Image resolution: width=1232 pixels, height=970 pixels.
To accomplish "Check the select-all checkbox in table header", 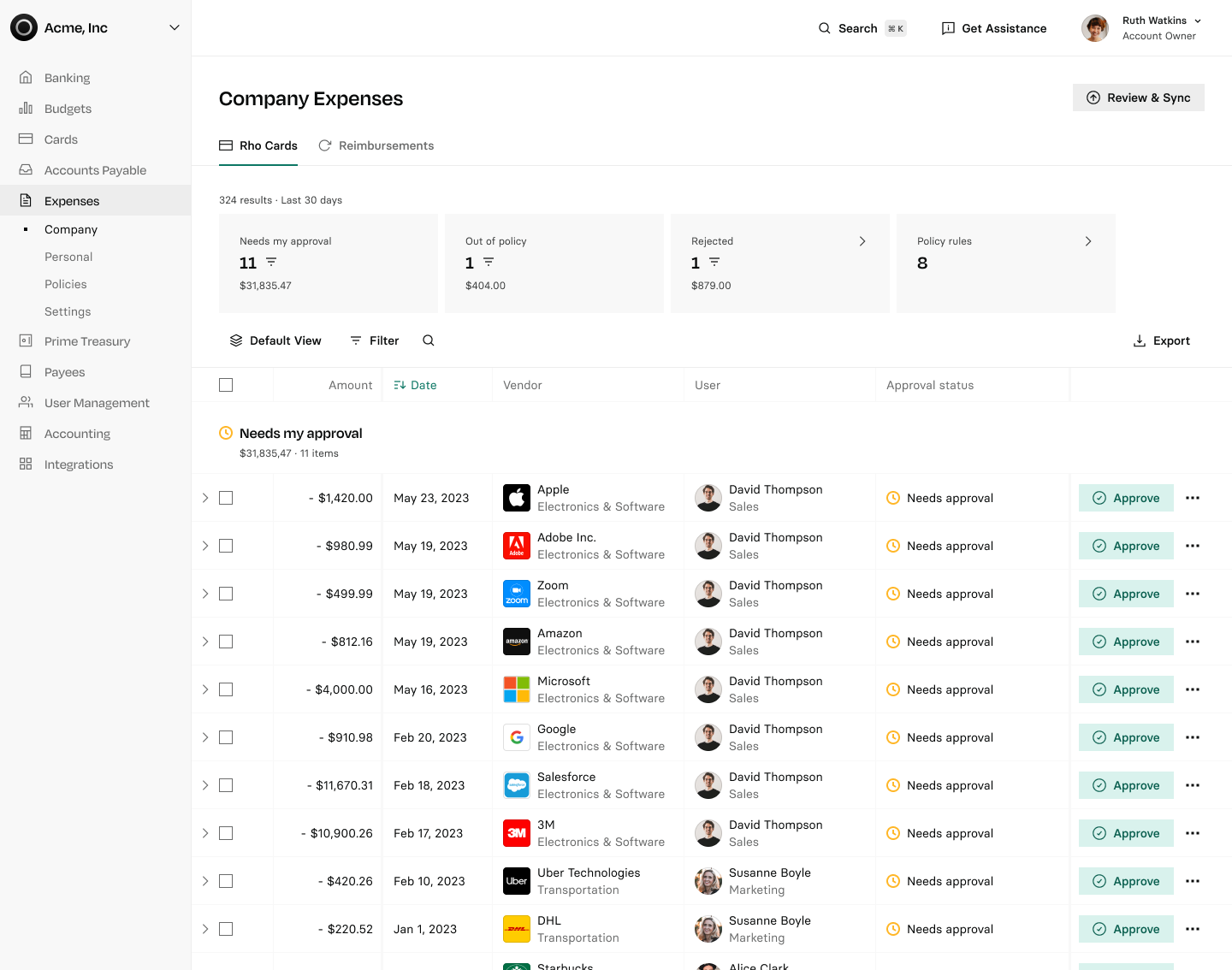I will click(x=226, y=385).
